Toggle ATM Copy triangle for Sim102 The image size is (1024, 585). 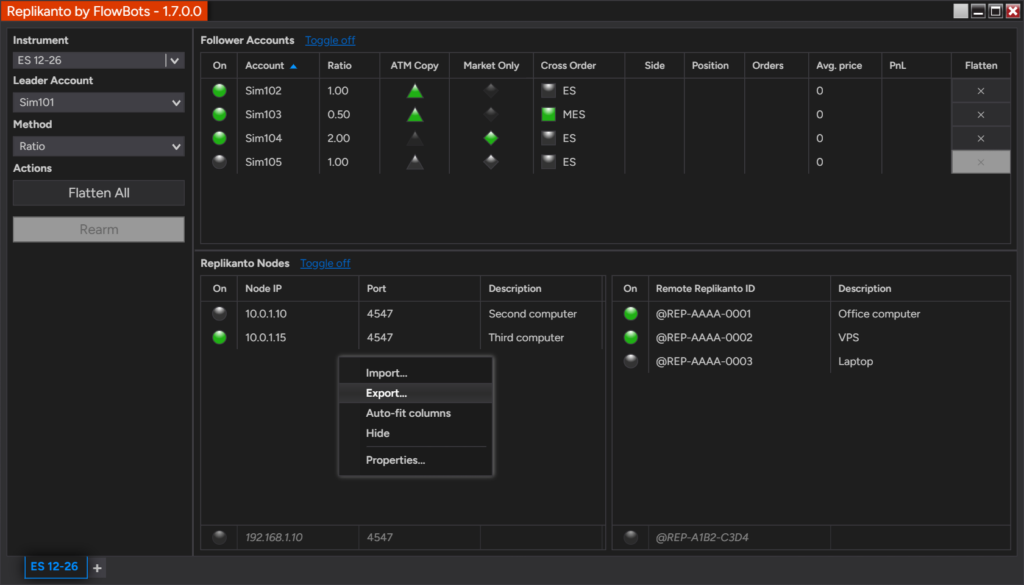pyautogui.click(x=415, y=91)
